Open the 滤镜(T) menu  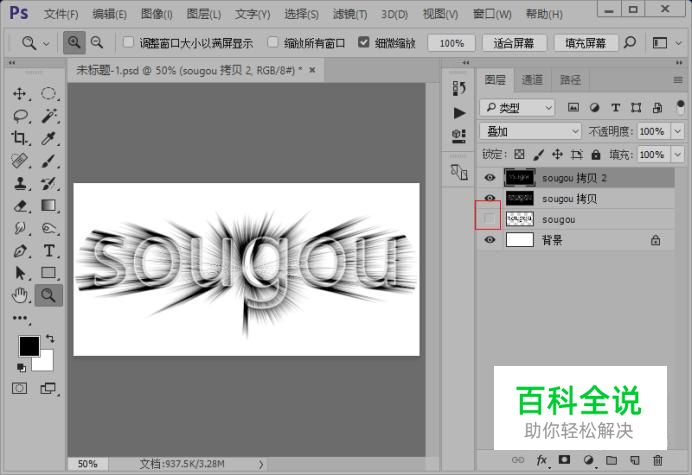[x=350, y=14]
